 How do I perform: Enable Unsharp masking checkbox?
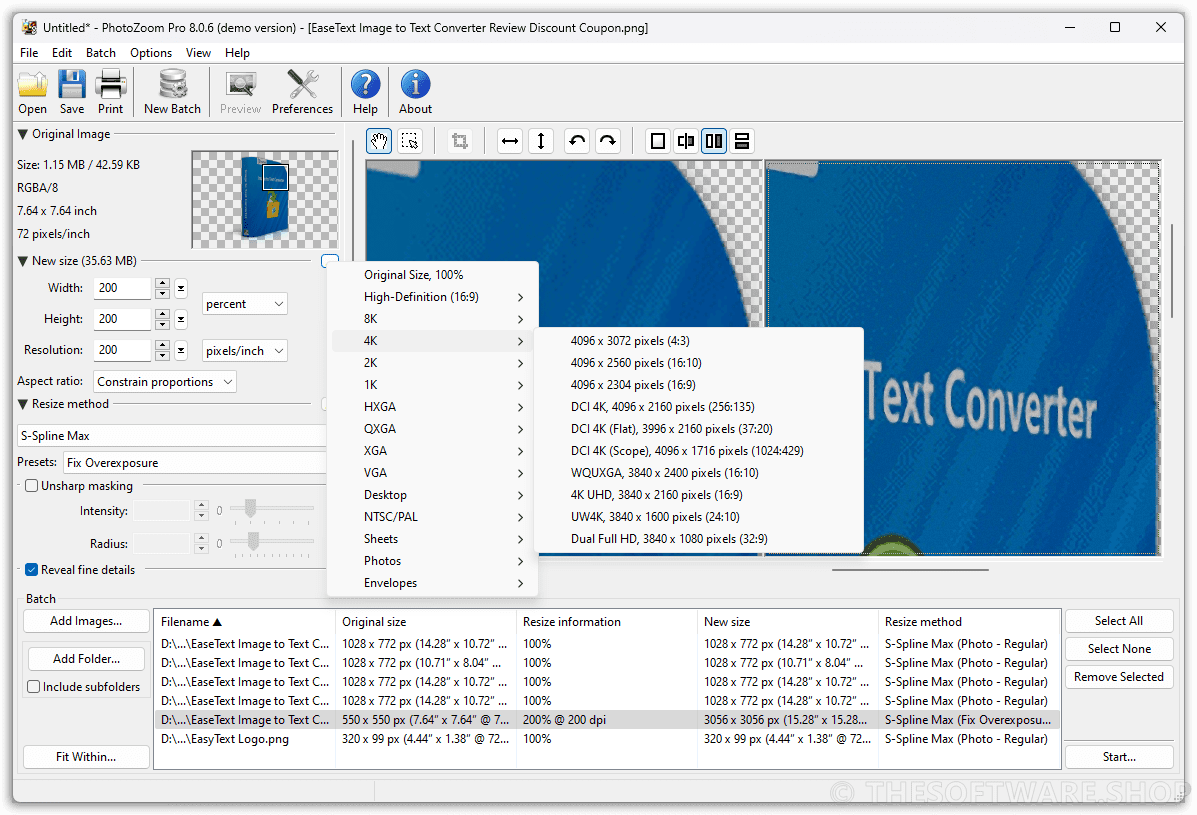[32, 486]
